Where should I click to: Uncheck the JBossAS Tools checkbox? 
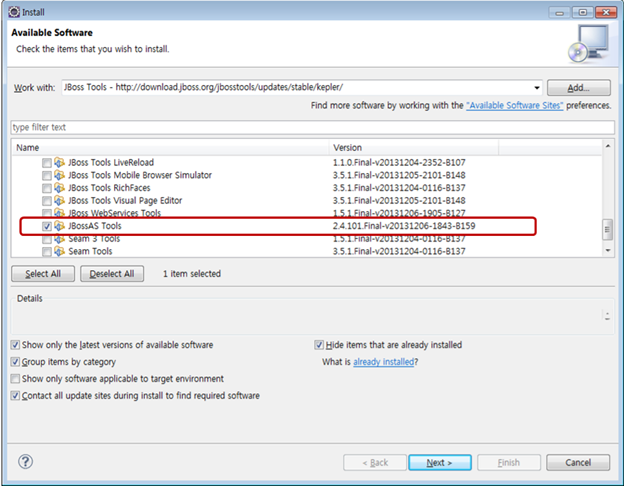pos(47,226)
